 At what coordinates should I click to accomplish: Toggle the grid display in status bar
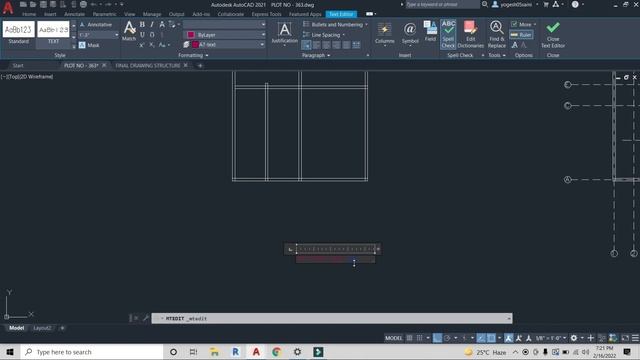pyautogui.click(x=409, y=338)
